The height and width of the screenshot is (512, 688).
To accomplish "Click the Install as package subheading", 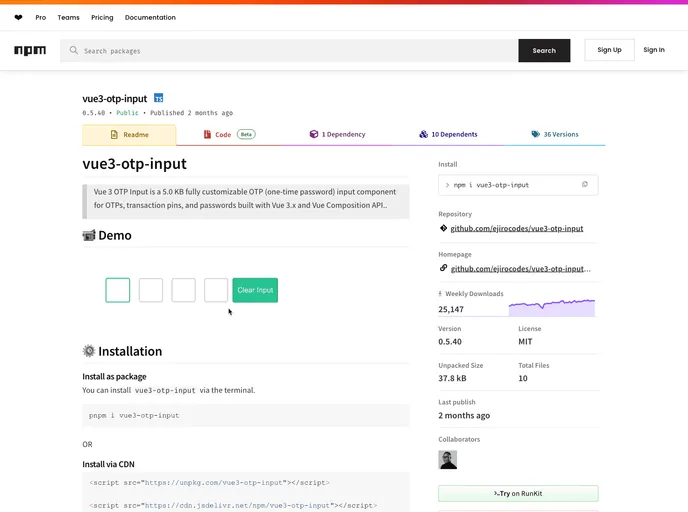I will click(115, 376).
